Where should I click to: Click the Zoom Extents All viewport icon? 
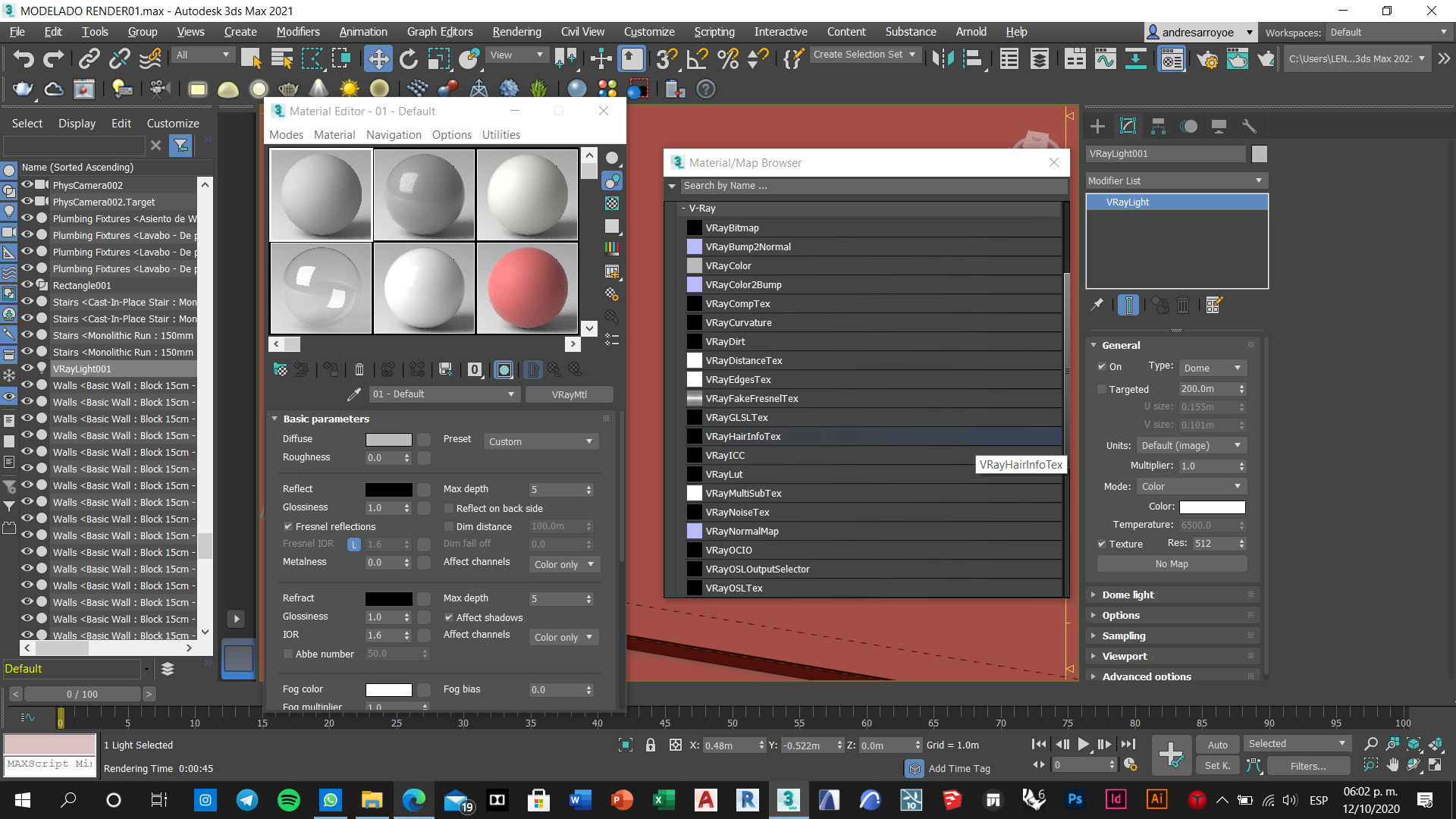[x=1436, y=744]
